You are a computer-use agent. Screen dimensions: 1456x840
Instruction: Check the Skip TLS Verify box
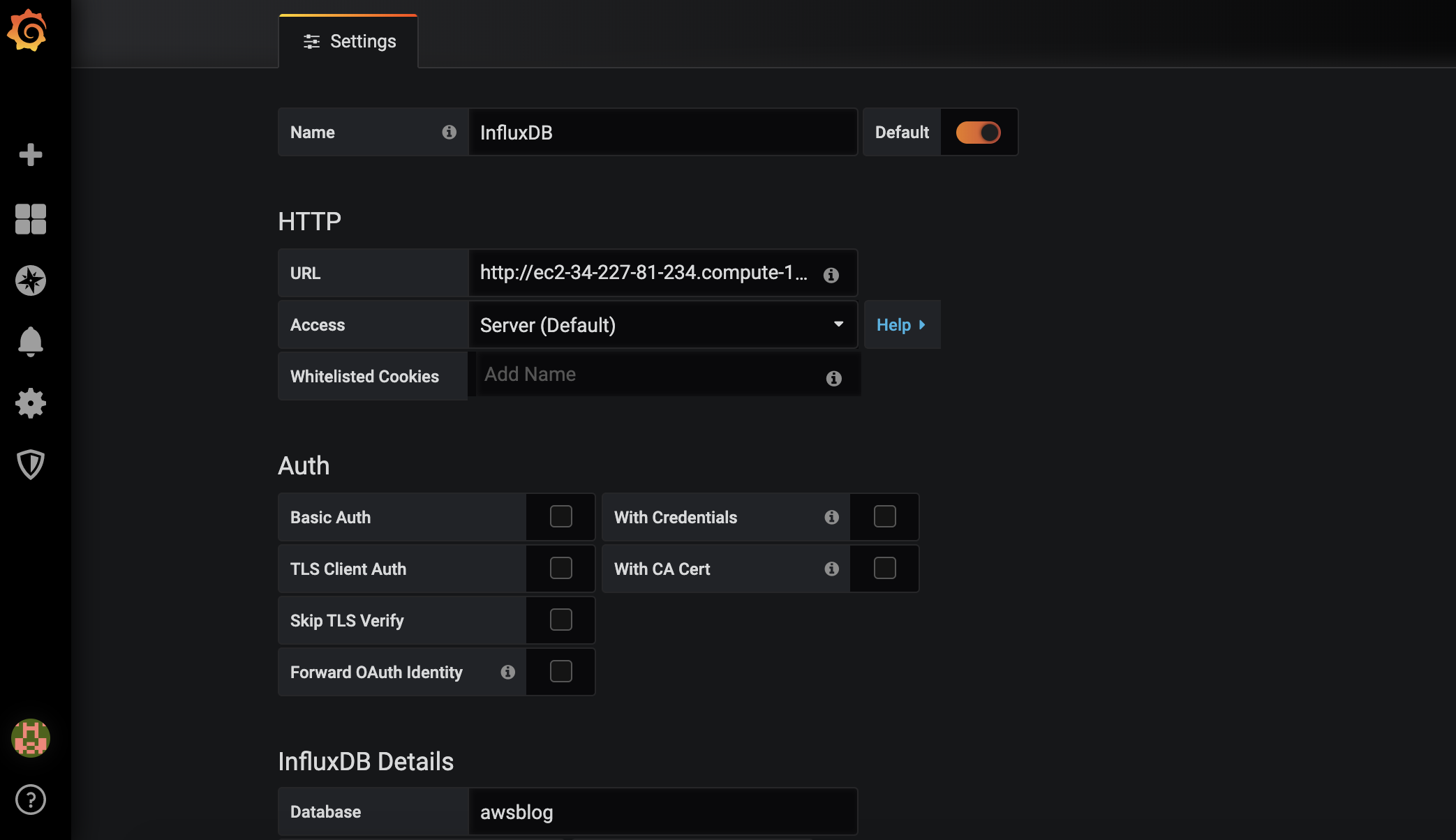click(x=560, y=620)
